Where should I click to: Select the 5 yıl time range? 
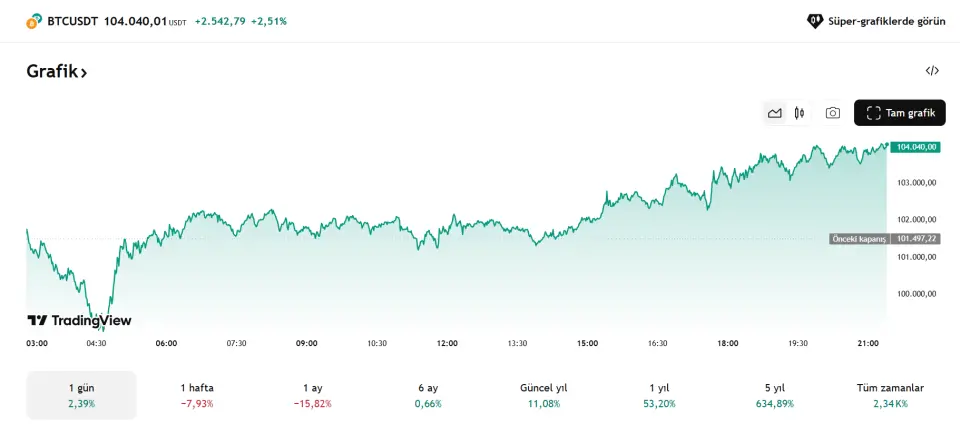(x=775, y=395)
